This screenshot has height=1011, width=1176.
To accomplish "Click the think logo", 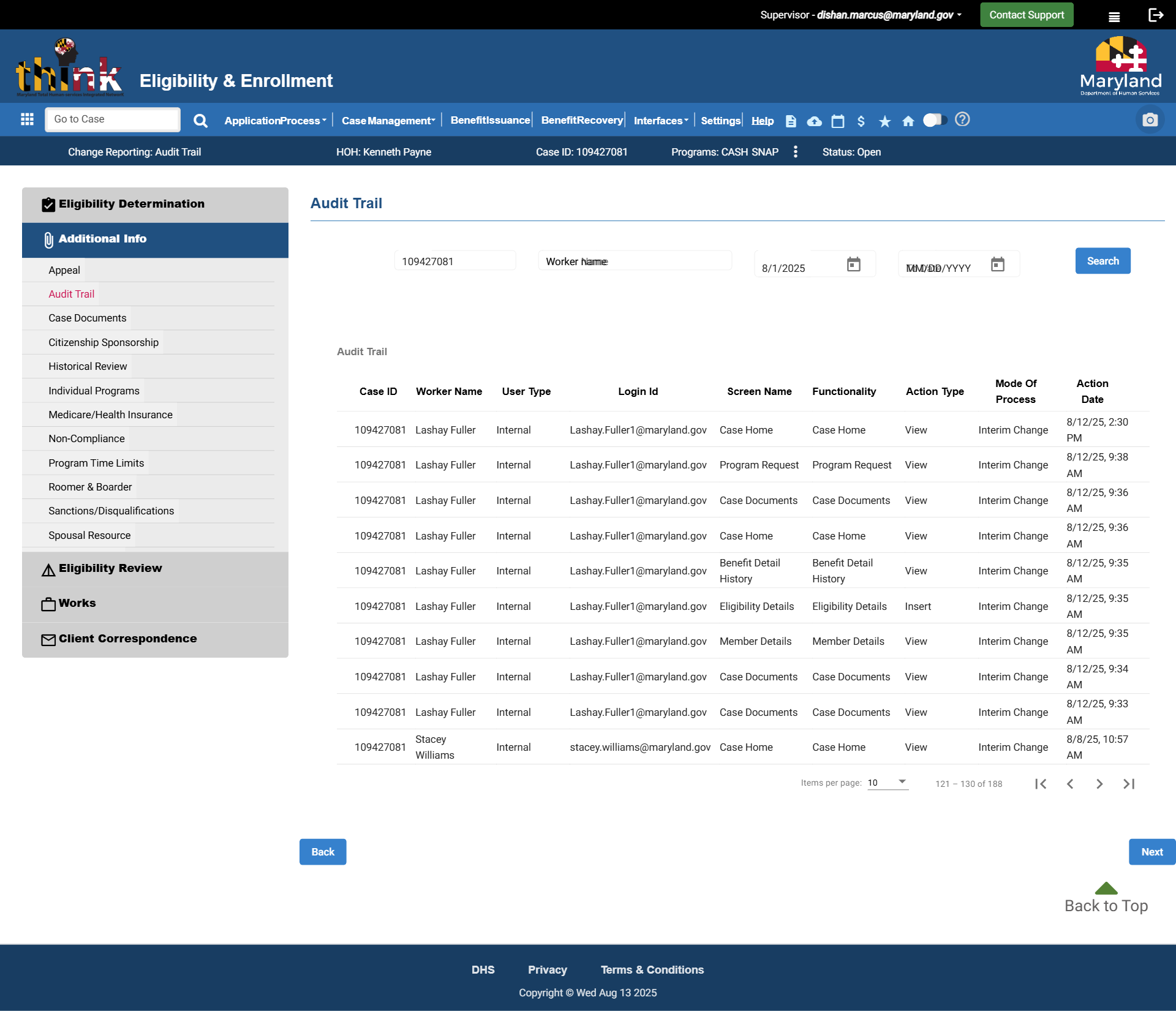I will pyautogui.click(x=69, y=67).
